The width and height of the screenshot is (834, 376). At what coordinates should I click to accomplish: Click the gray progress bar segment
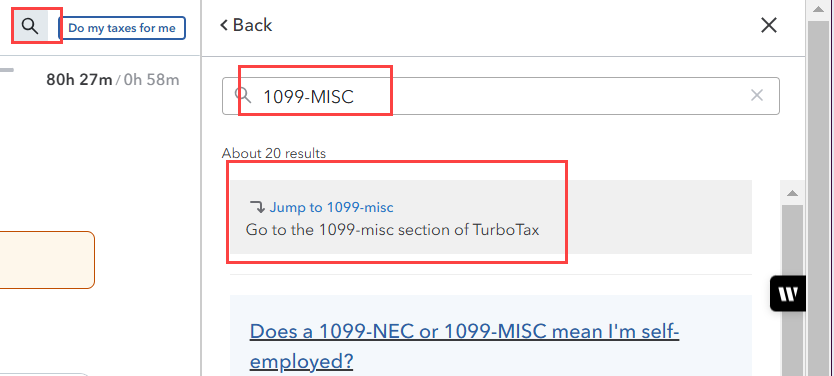point(7,69)
